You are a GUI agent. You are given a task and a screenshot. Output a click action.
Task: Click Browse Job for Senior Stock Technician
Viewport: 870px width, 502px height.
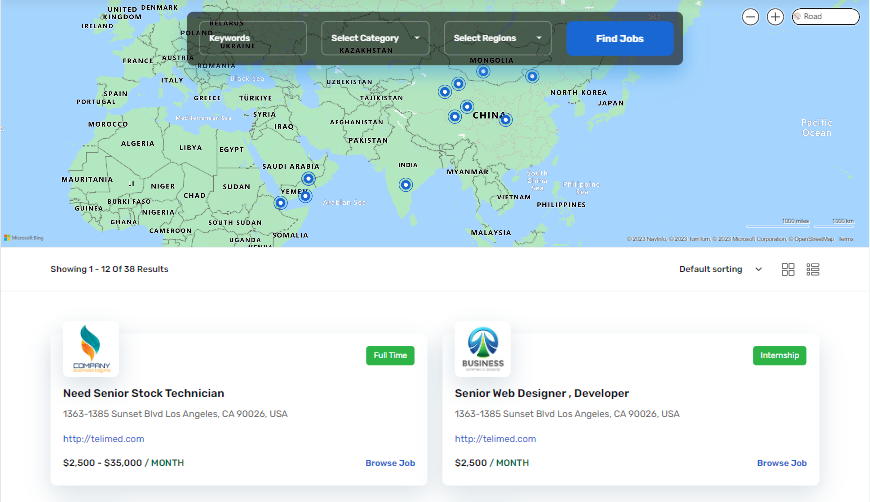tap(390, 463)
